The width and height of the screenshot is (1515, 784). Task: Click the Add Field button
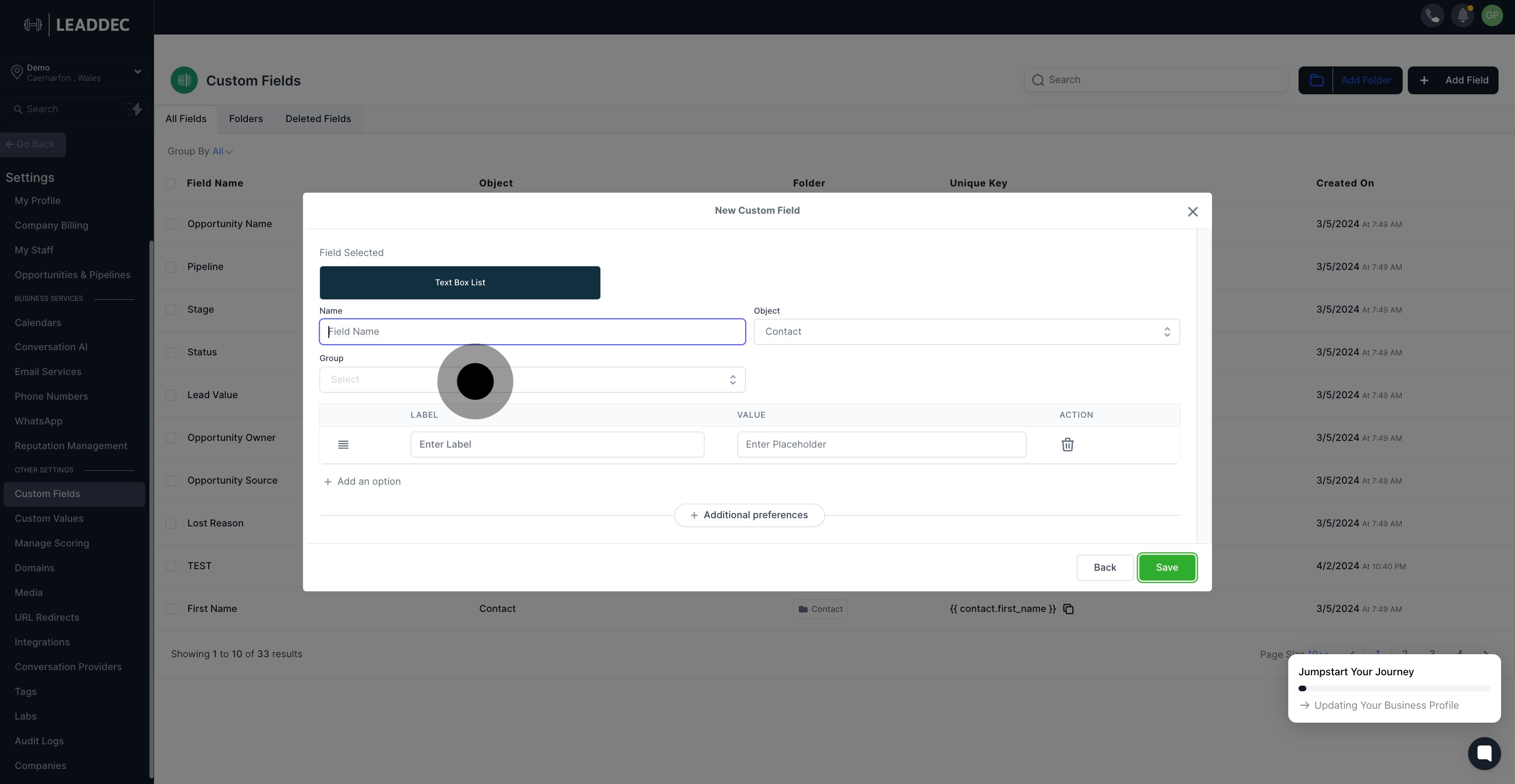[1453, 80]
